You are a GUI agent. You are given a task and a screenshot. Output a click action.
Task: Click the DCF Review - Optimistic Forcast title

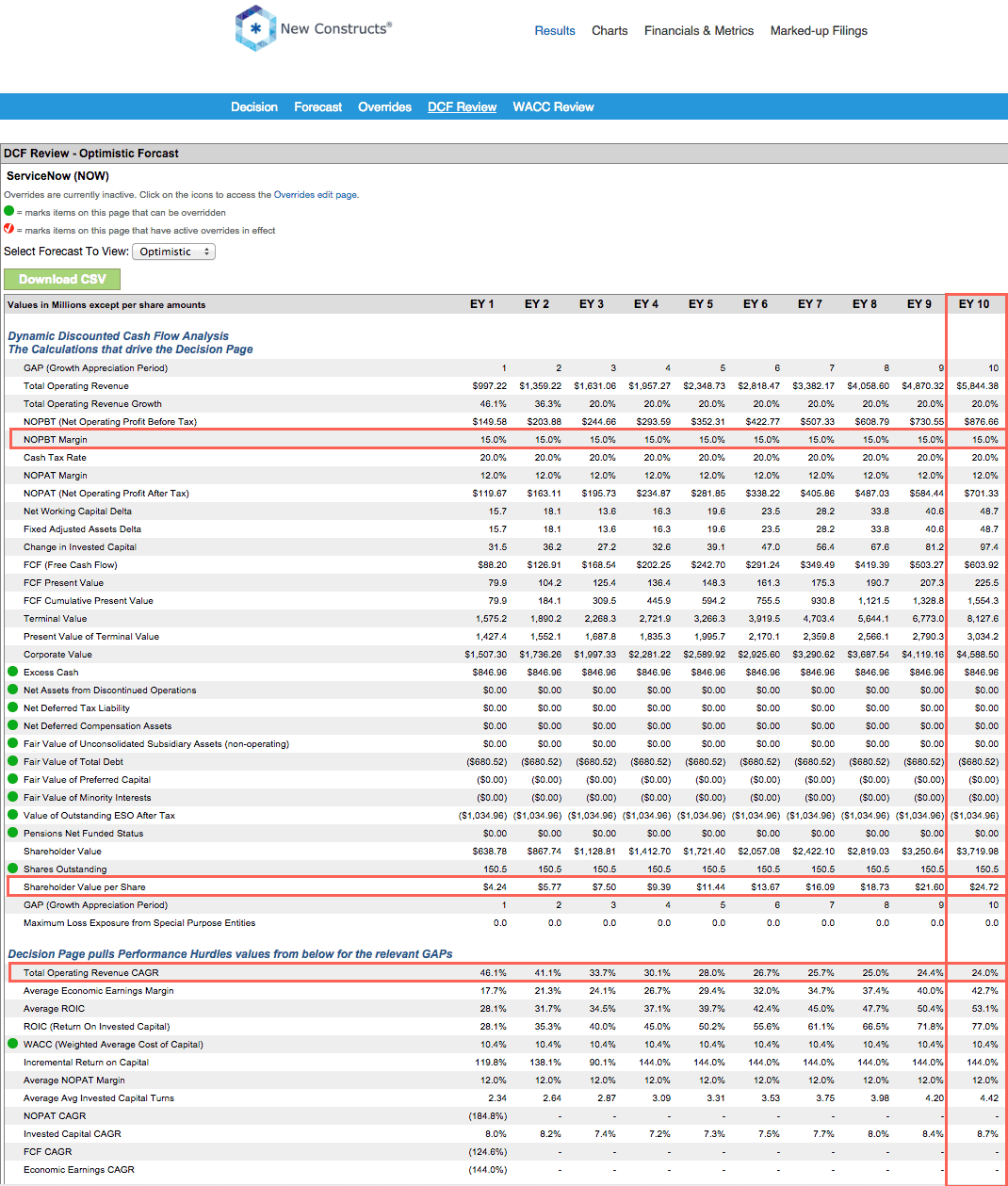[x=91, y=153]
